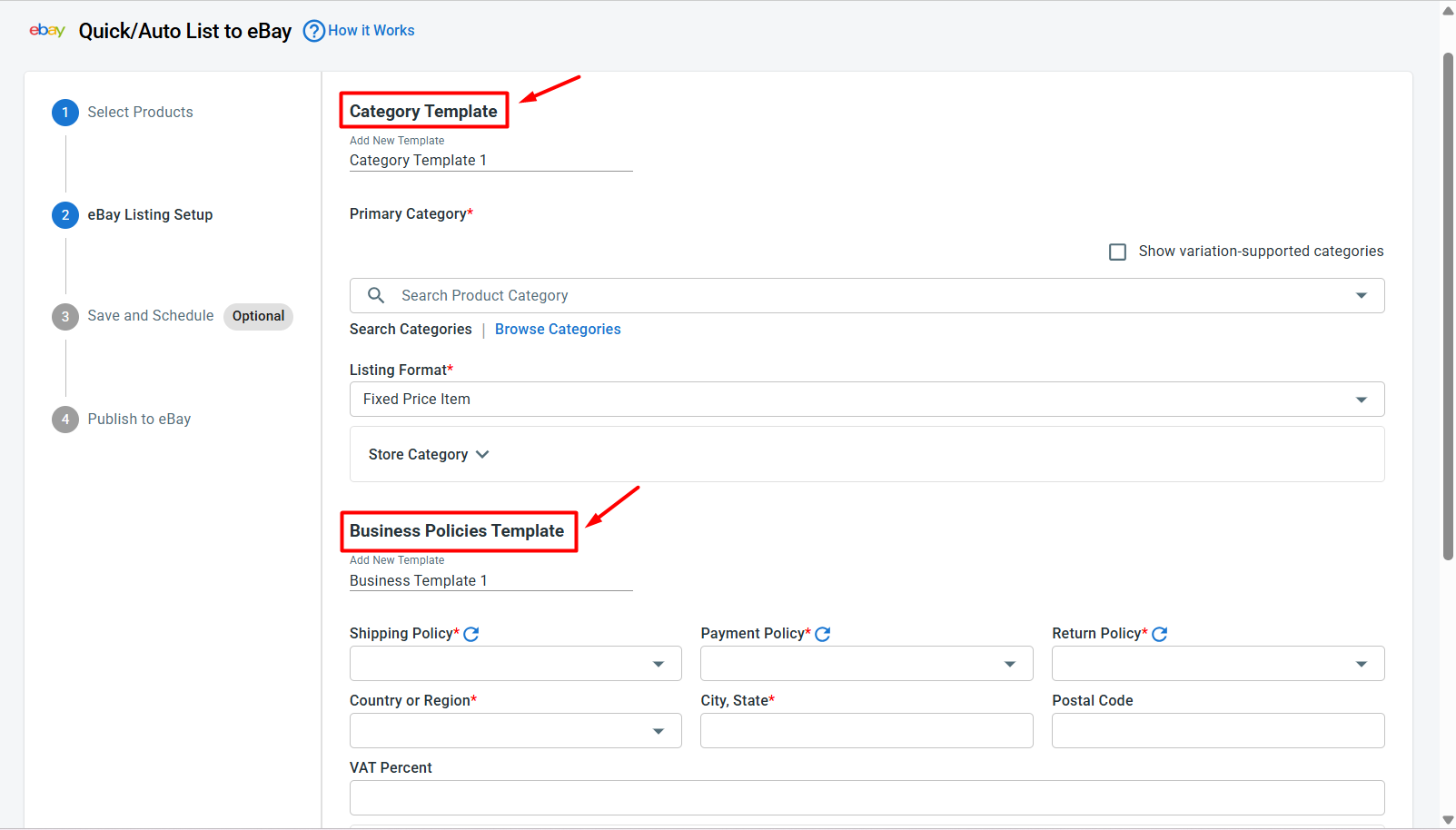Open the Return Policy dropdown

pos(1218,664)
